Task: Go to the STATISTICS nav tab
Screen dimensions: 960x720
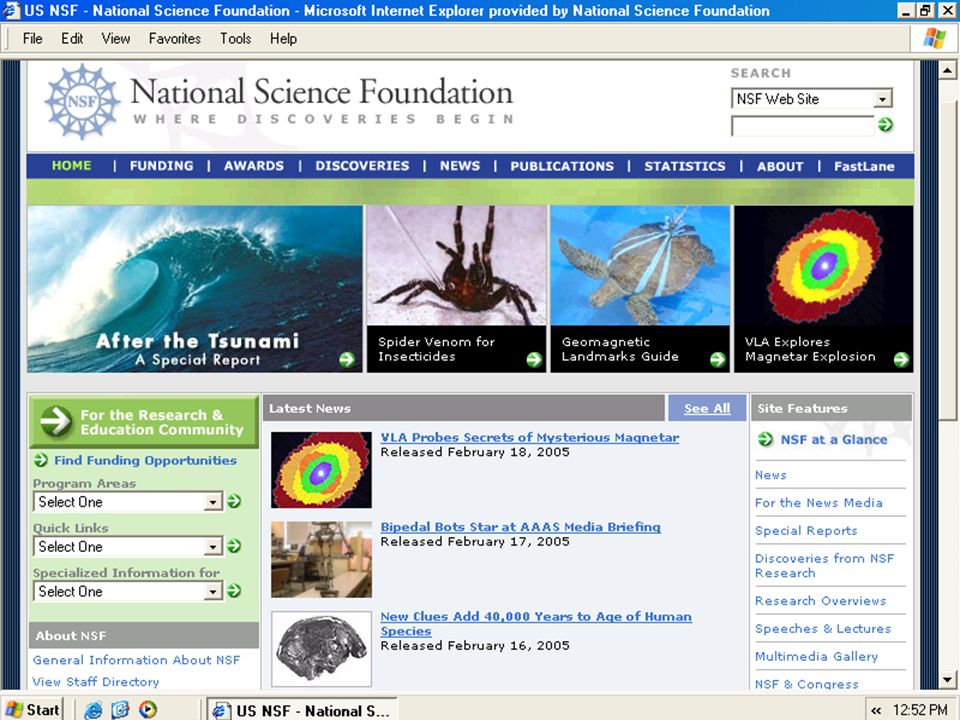Action: 684,166
